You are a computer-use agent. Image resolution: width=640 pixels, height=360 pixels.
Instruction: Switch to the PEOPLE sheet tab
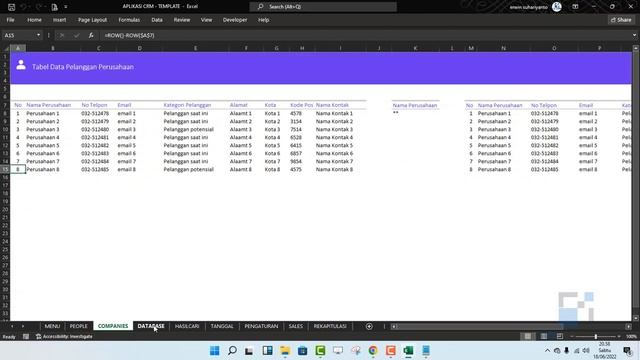pos(79,326)
